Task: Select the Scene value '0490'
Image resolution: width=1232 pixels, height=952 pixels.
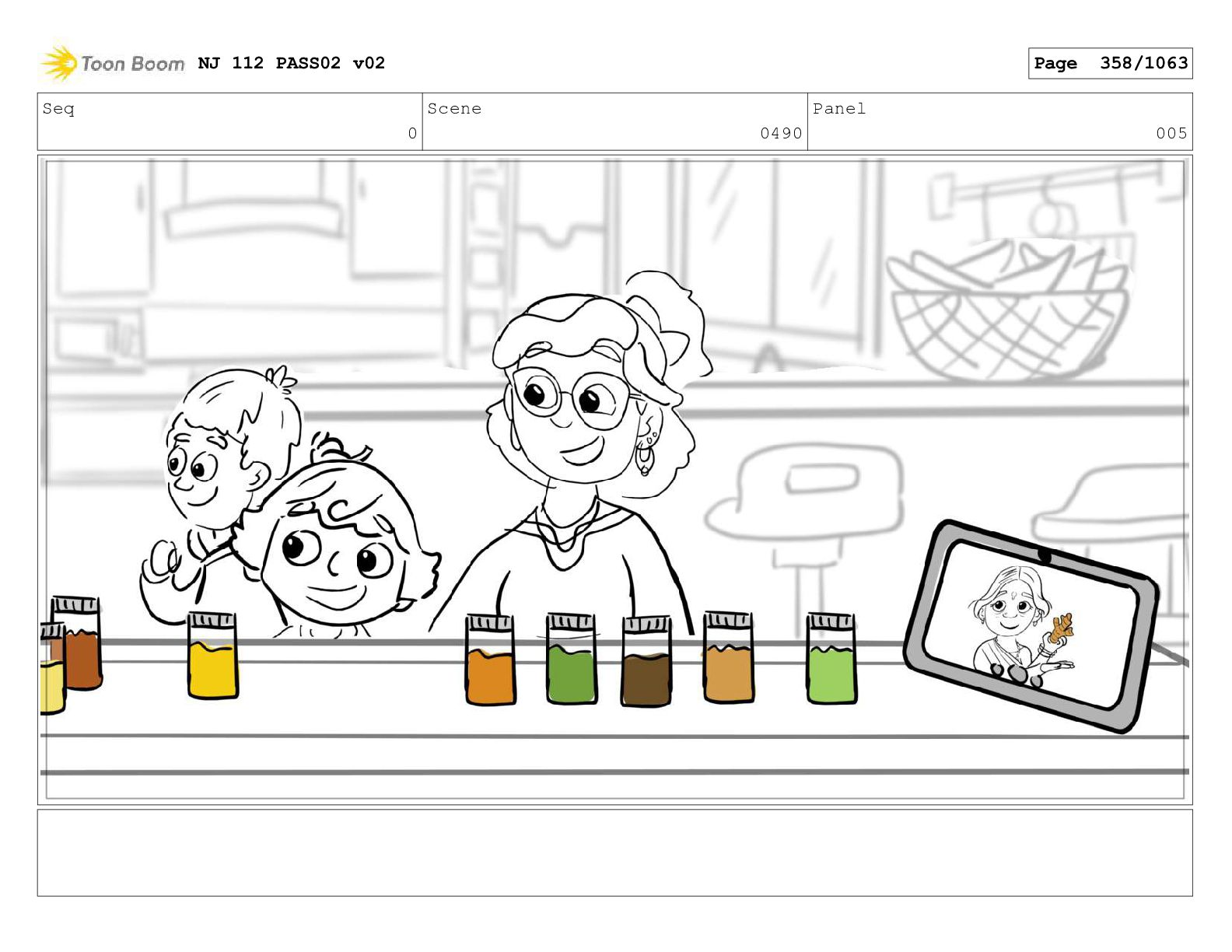Action: point(781,134)
